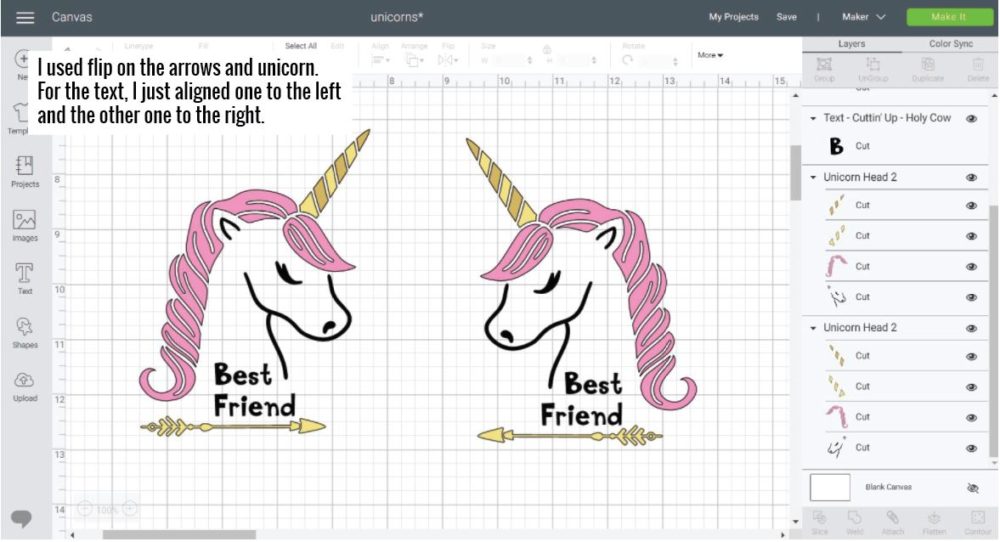This screenshot has width=1000, height=542.
Task: Click the Upload icon
Action: [x=25, y=385]
